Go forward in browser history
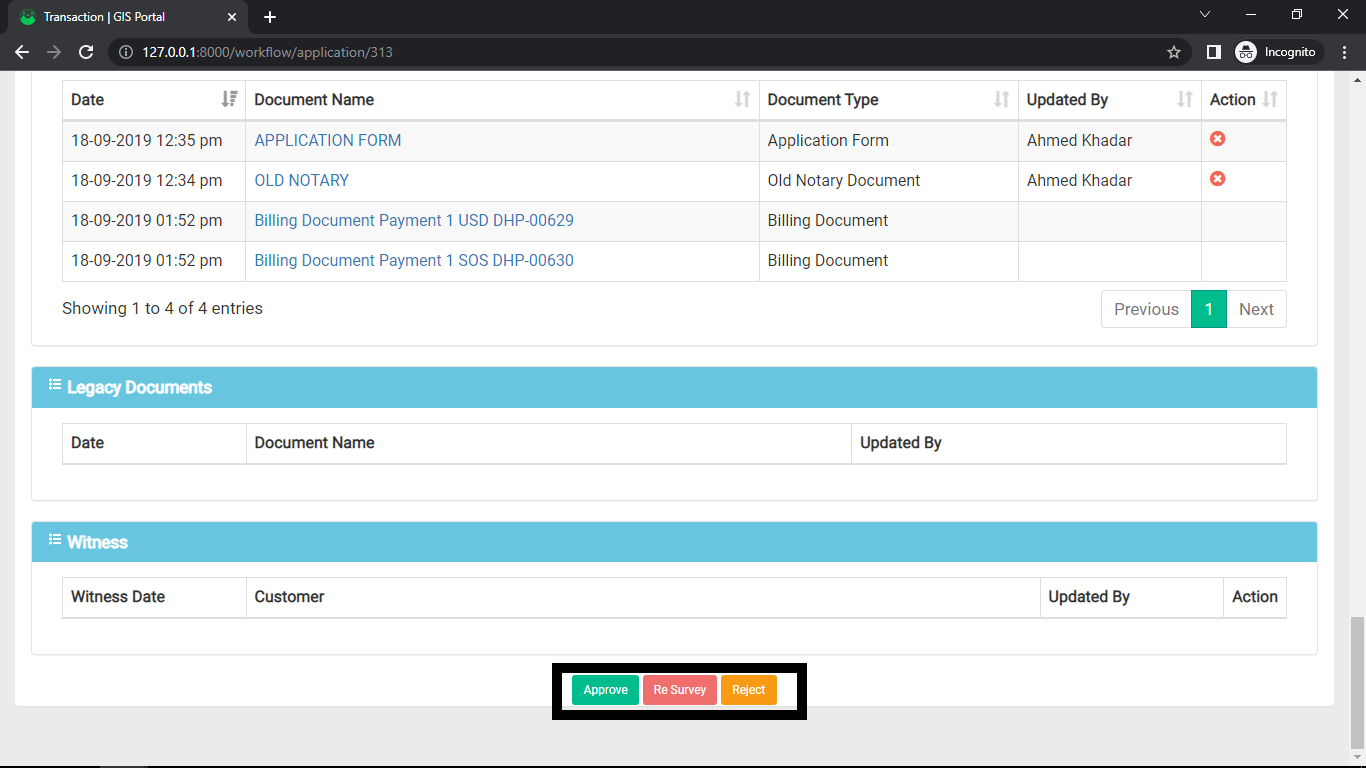This screenshot has width=1366, height=768. click(54, 52)
